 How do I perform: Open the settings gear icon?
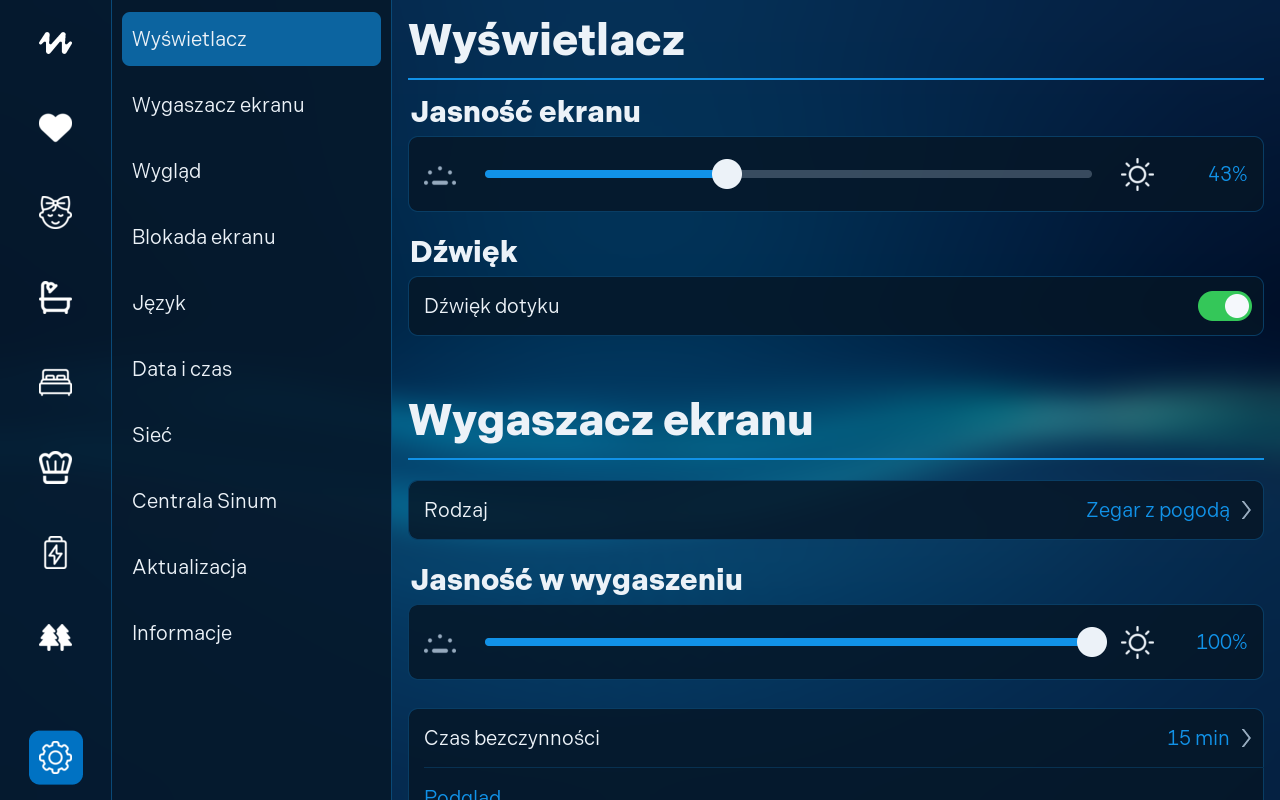(56, 758)
